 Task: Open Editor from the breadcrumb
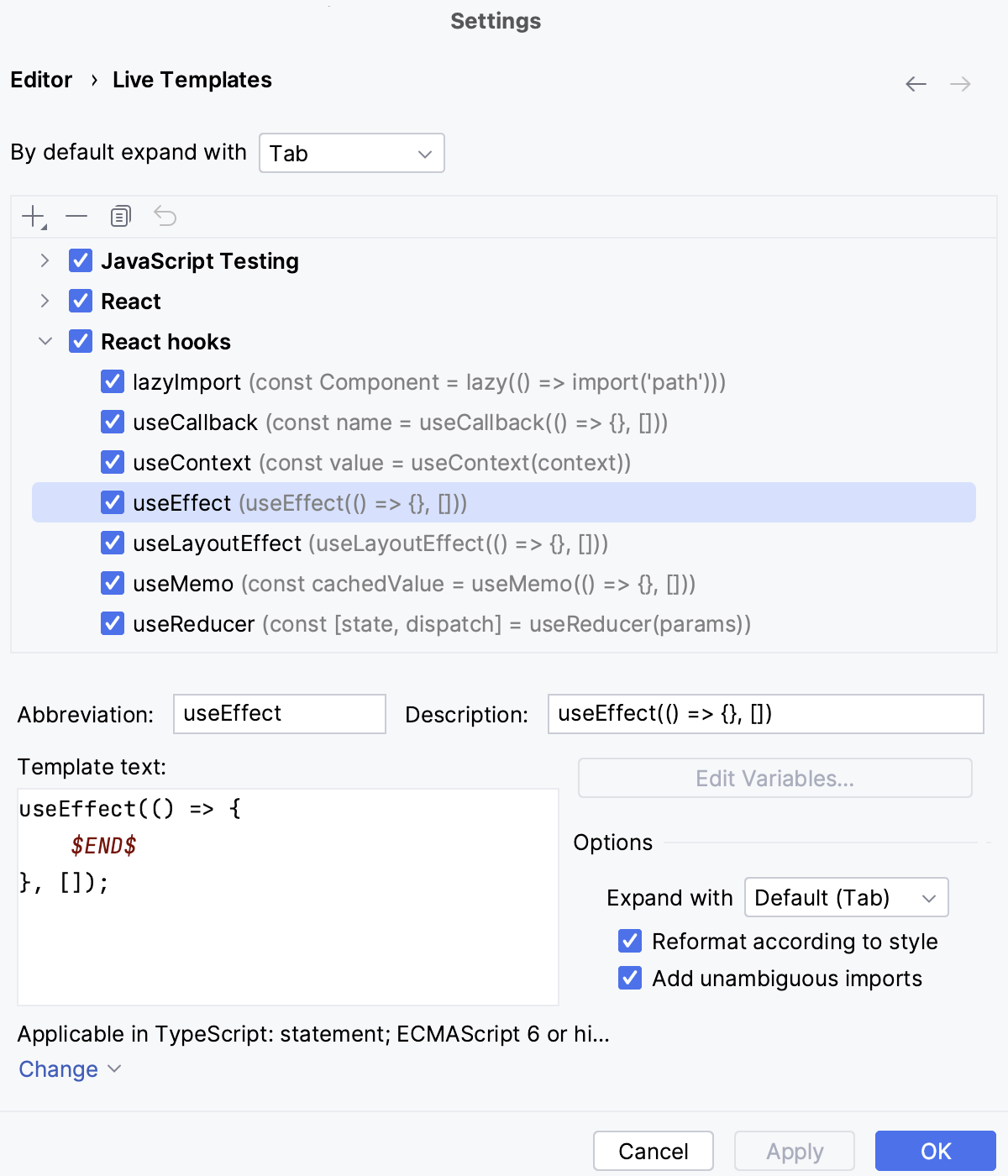(41, 80)
